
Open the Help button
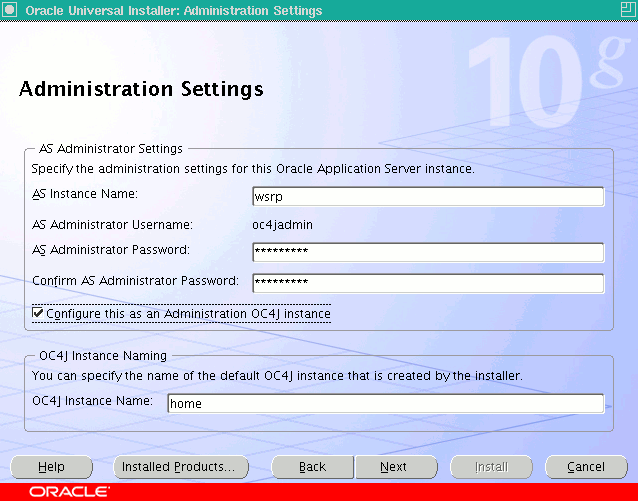click(51, 467)
